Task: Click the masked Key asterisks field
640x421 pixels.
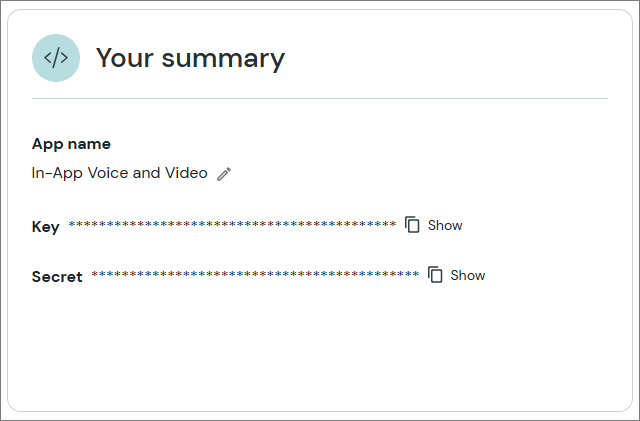Action: [232, 225]
